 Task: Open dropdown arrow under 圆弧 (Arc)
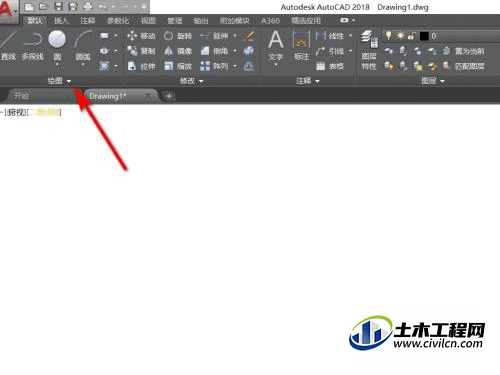(x=83, y=64)
